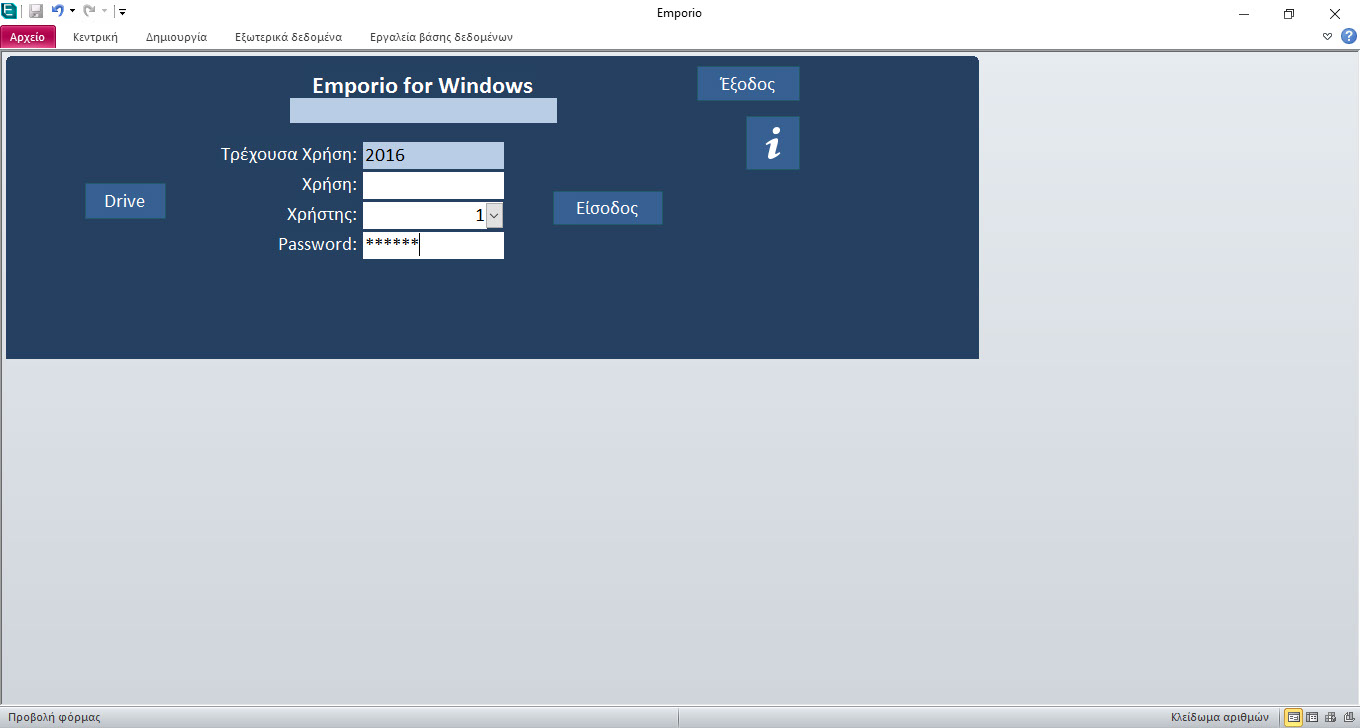Screen dimensions: 1360x728
Task: Open the information 'i' button
Action: (772, 143)
